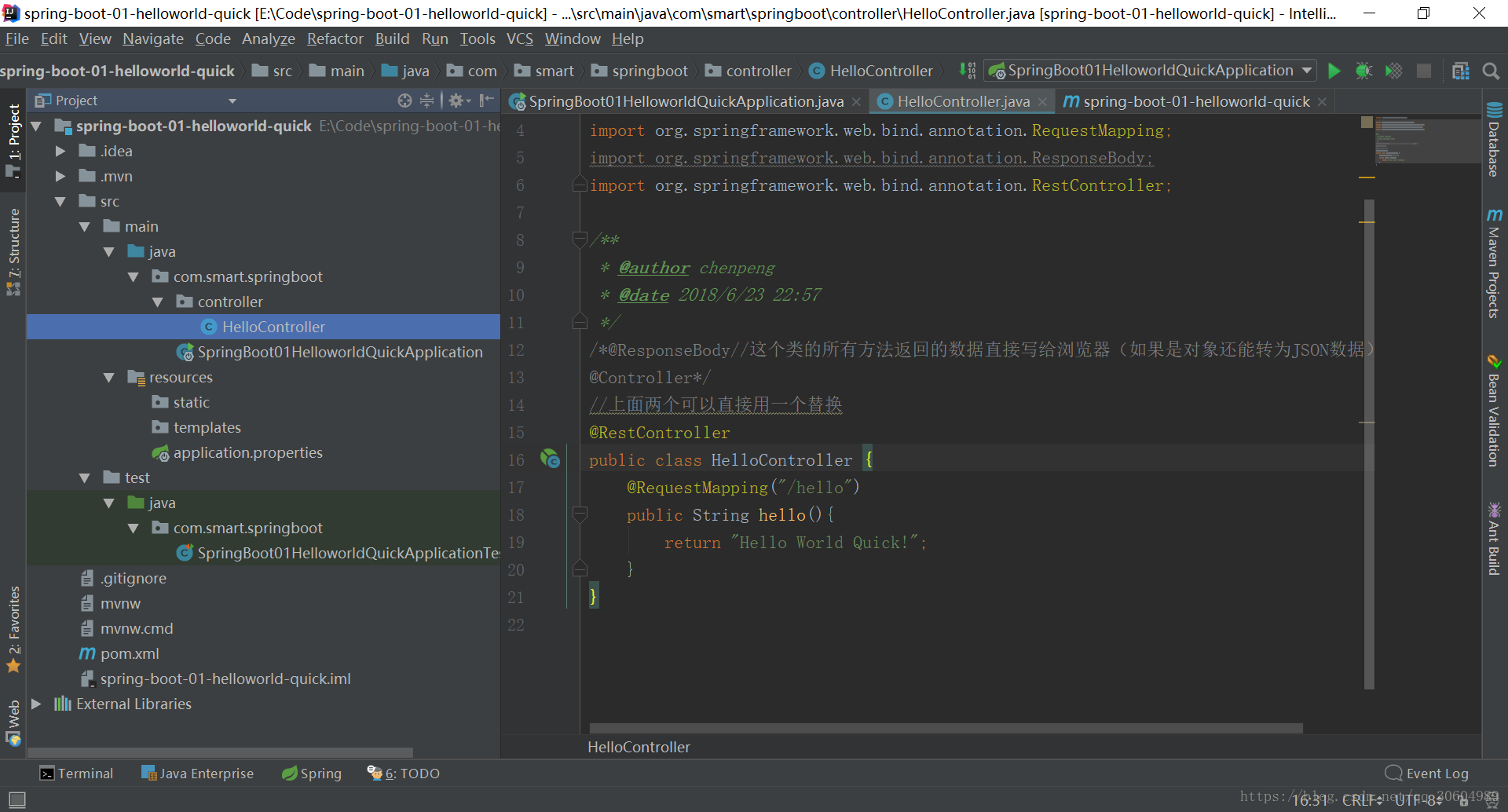The image size is (1508, 812).
Task: Click the Spring bean gutter icon on line 16
Action: click(x=551, y=459)
